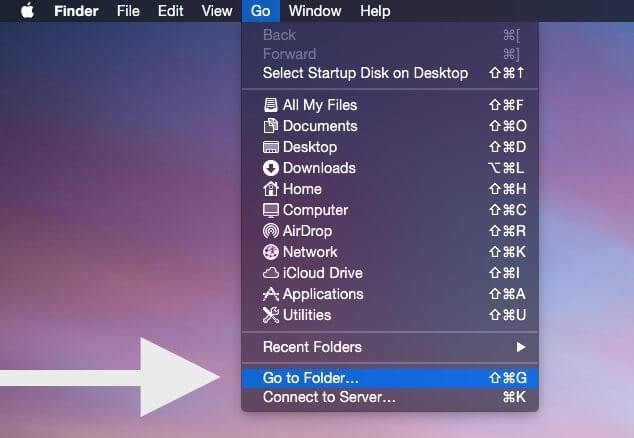Click the Utilities tools icon
Screen dimensions: 634x438
[x=270, y=315]
